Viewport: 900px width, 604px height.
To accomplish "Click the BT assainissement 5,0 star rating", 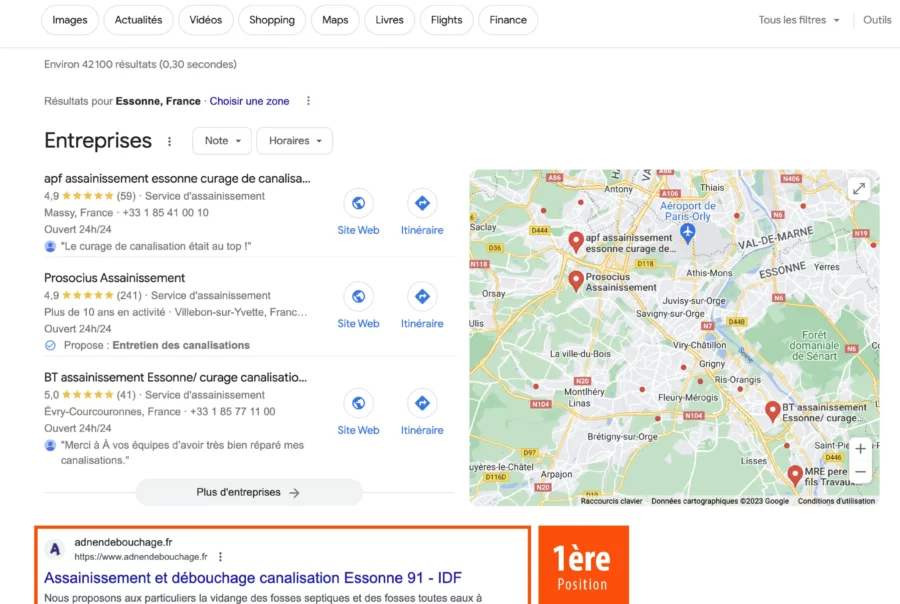I will (90, 395).
